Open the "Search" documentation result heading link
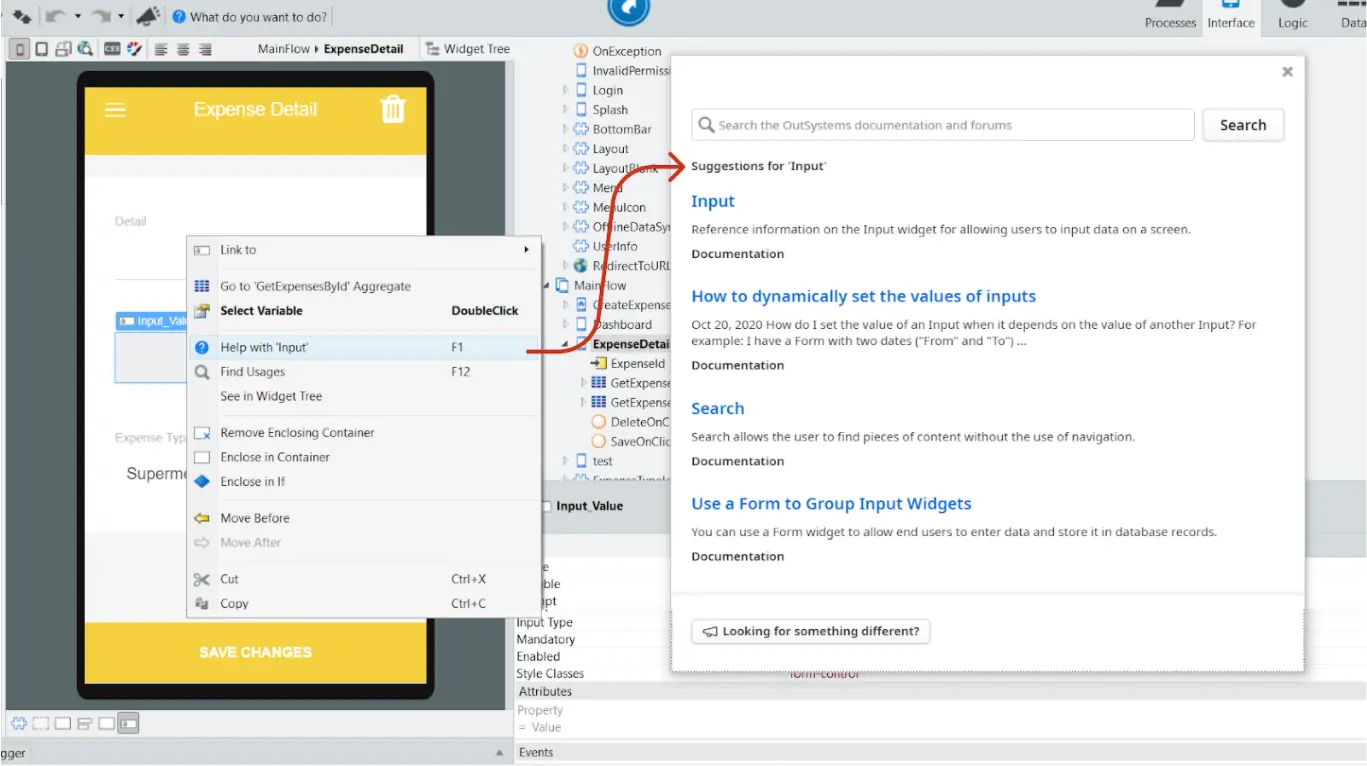The width and height of the screenshot is (1367, 766). pos(718,408)
